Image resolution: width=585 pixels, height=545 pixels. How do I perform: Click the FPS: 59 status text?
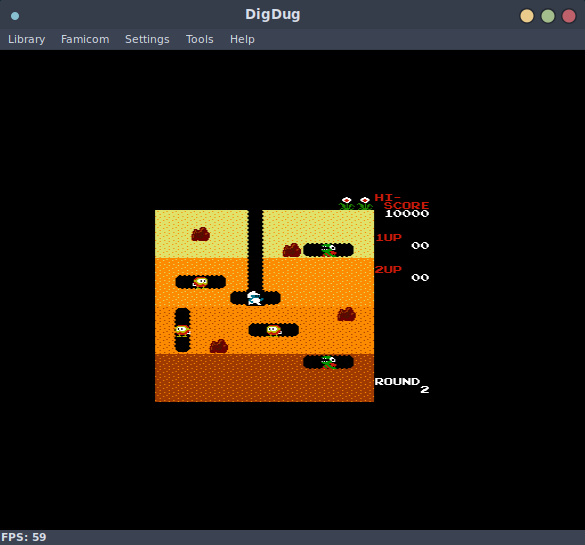click(x=24, y=537)
